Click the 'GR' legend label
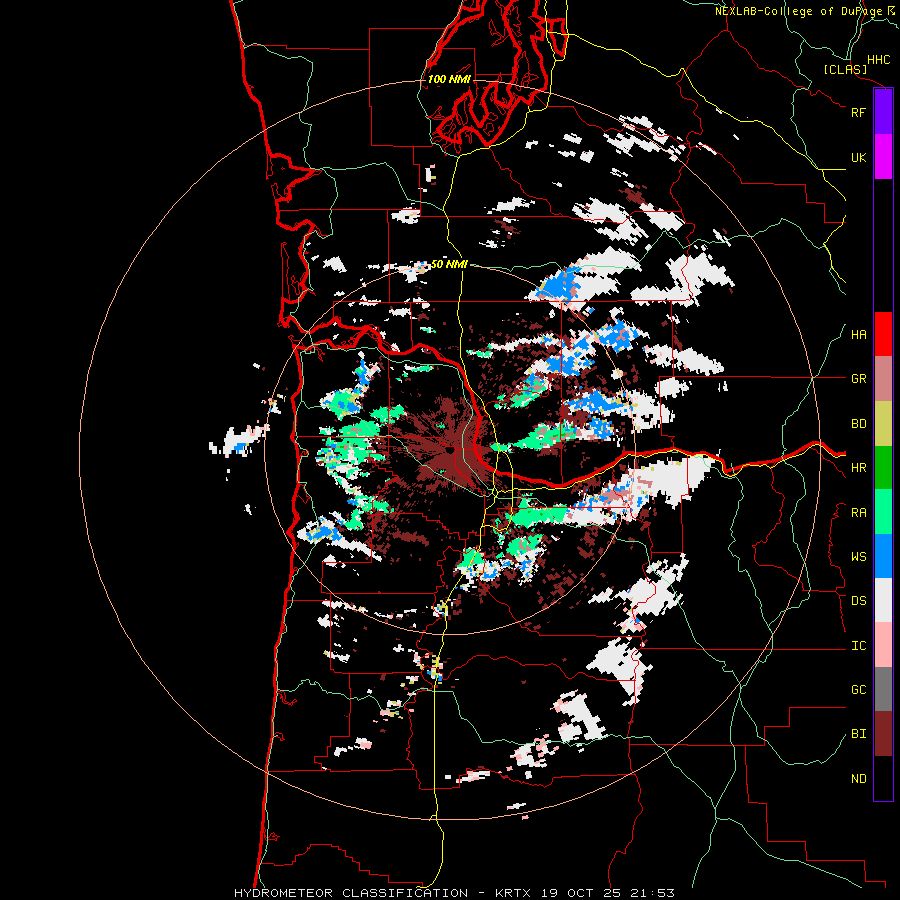This screenshot has width=900, height=900. [858, 379]
